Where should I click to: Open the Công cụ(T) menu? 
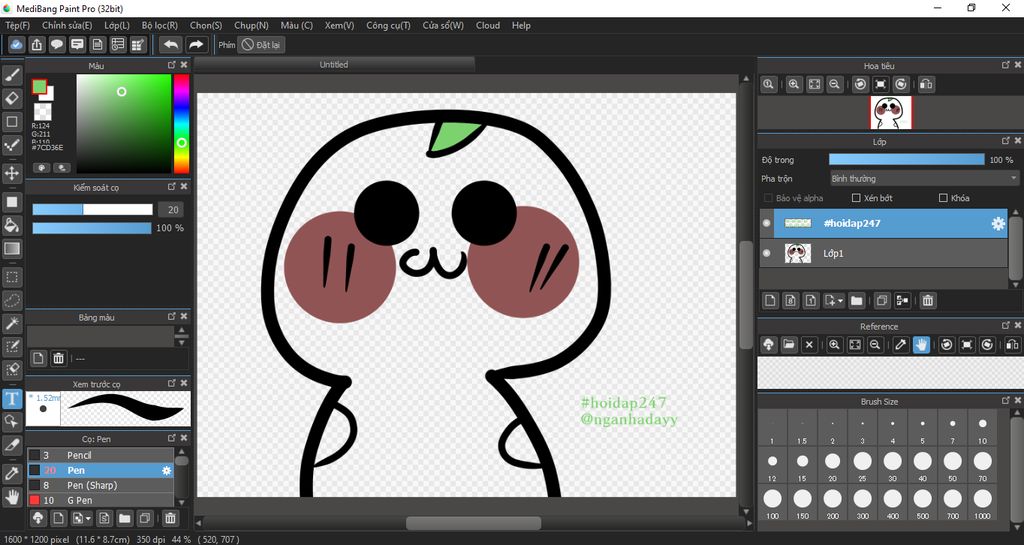click(388, 25)
